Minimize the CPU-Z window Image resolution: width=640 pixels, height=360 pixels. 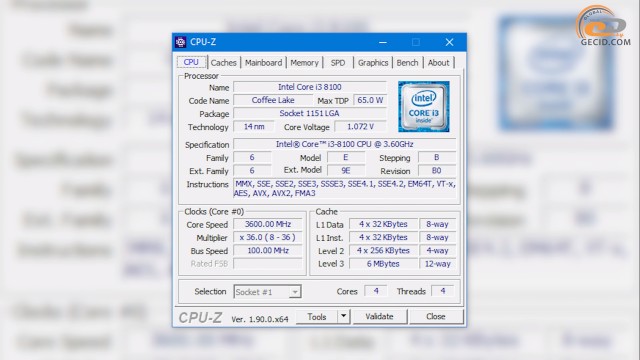coord(382,42)
